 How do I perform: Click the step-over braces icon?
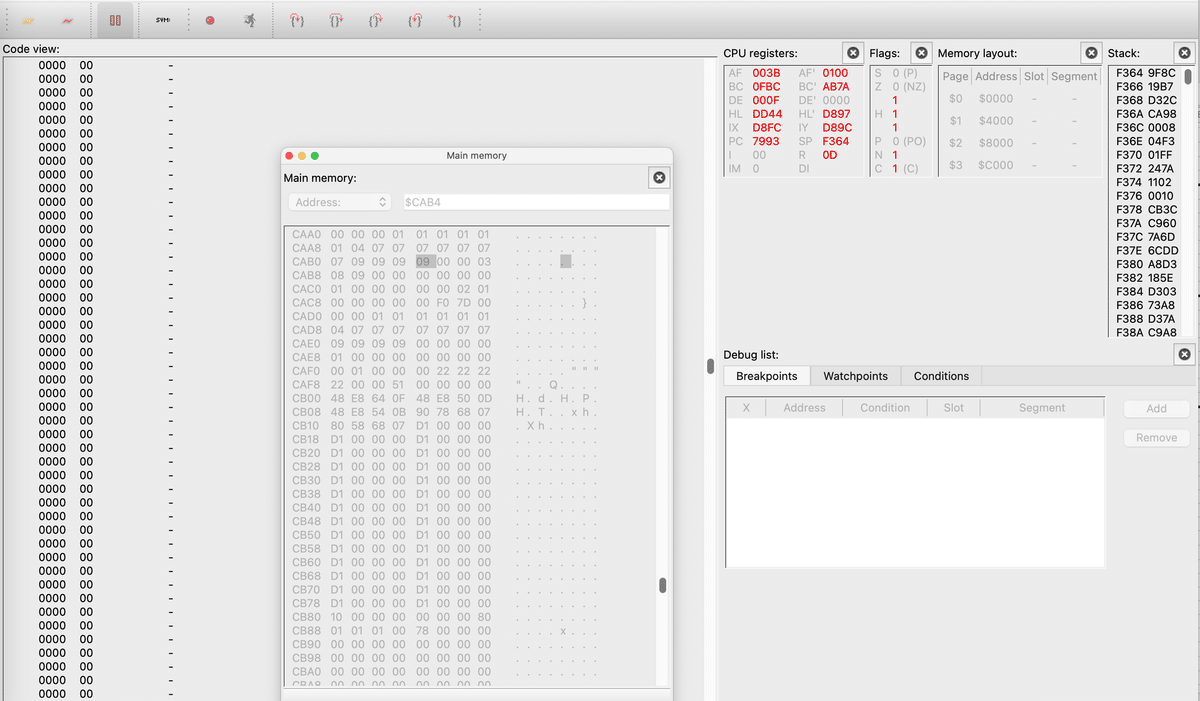coord(336,20)
